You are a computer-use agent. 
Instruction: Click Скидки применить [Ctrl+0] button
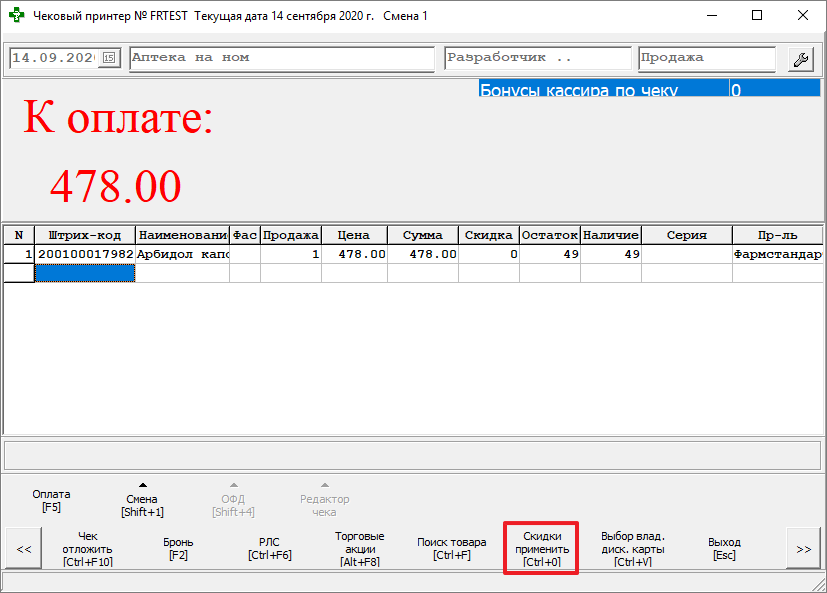click(x=541, y=549)
